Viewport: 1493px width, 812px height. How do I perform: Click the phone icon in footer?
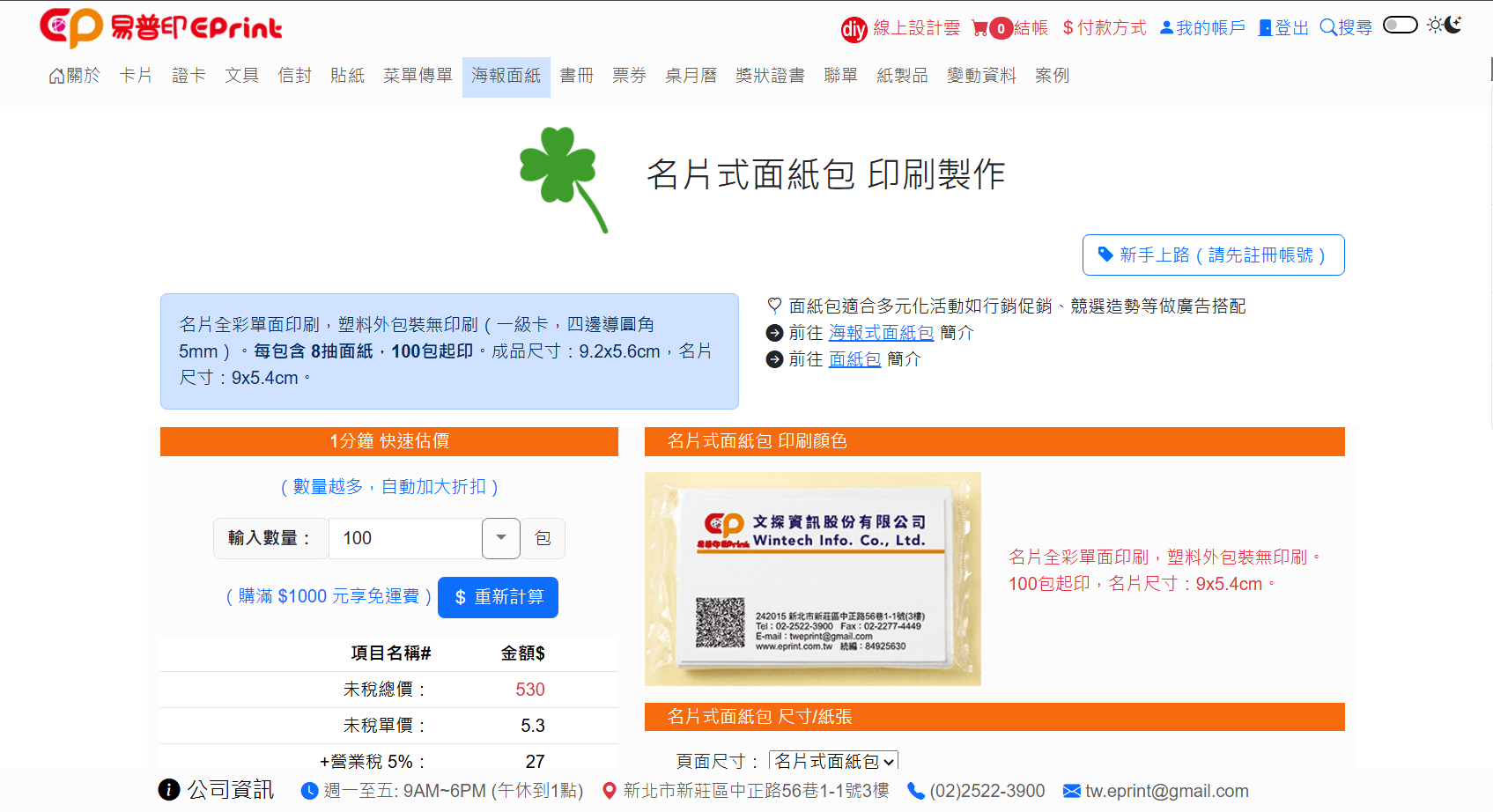[x=915, y=791]
